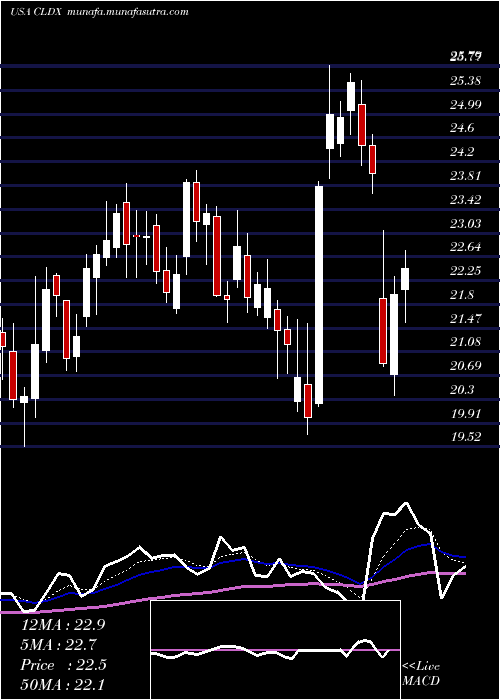Viewport: 500px width, 700px height.
Task: Click the tallest white candlestick body
Action: pyautogui.click(x=319, y=295)
